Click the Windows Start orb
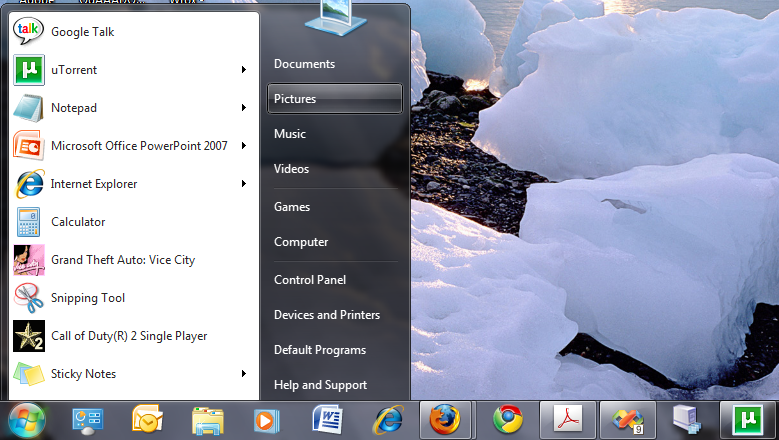The height and width of the screenshot is (440, 779). click(x=26, y=421)
